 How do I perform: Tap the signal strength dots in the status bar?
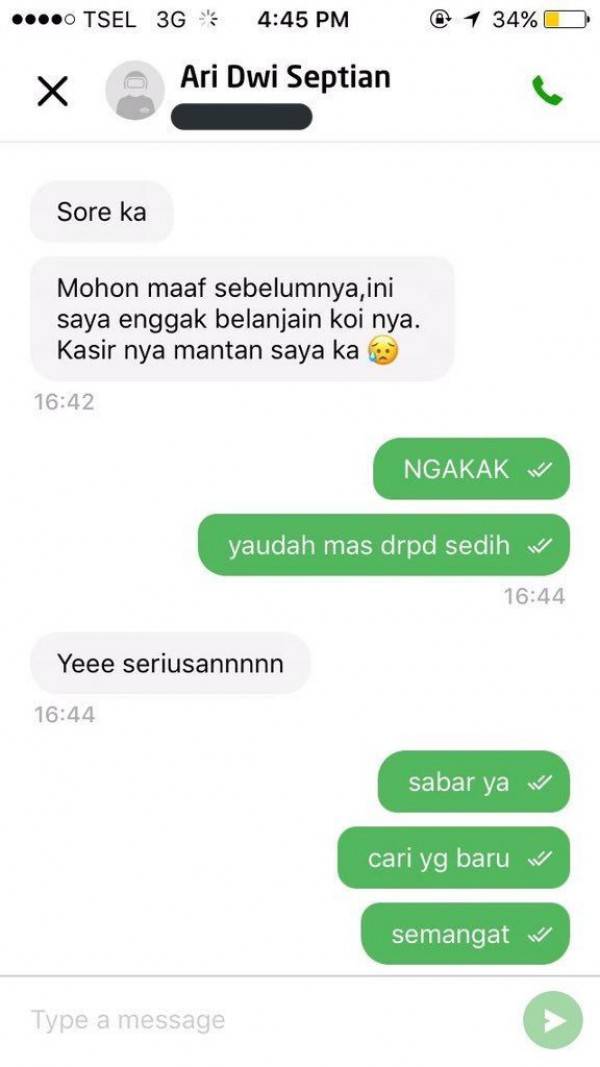[44, 20]
